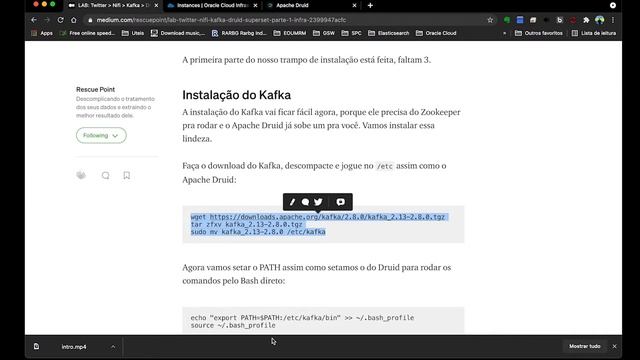This screenshot has height=360, width=640.
Task: Open the green circular extension icon
Action: click(x=507, y=20)
